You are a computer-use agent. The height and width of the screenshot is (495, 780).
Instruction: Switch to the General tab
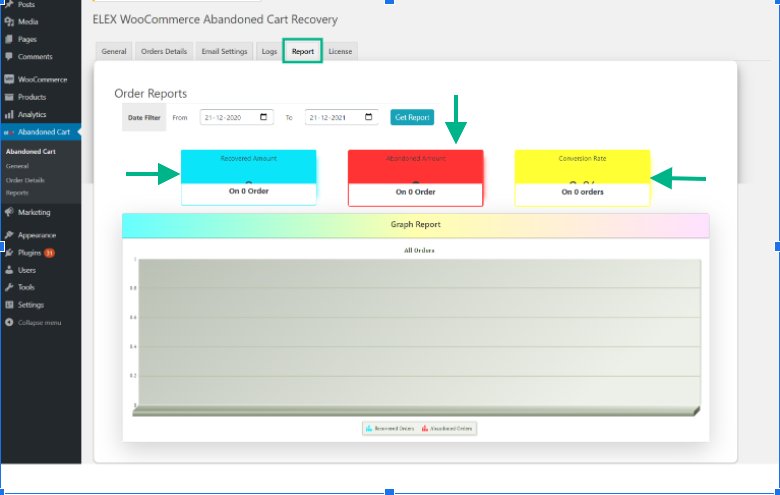pos(114,51)
